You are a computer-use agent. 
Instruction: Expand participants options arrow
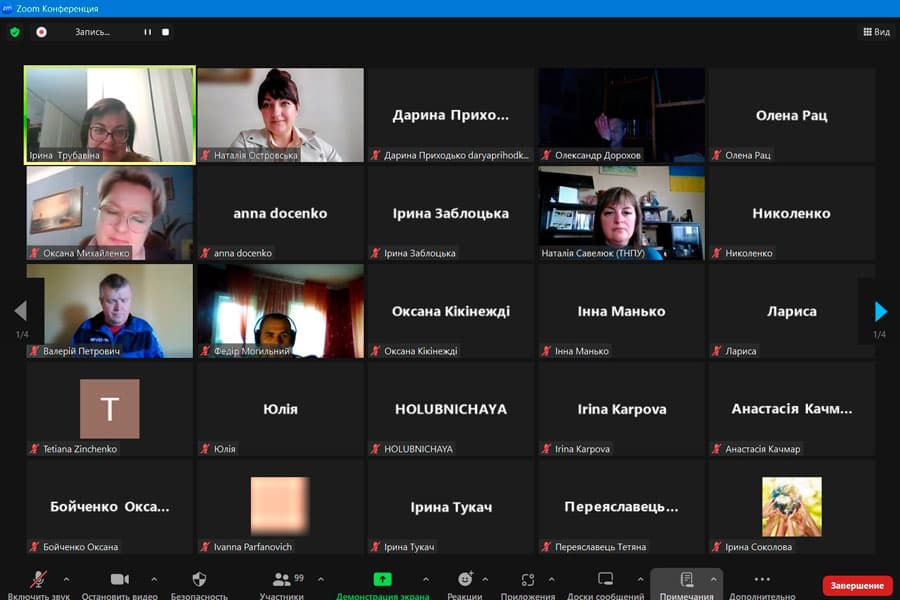tap(321, 579)
